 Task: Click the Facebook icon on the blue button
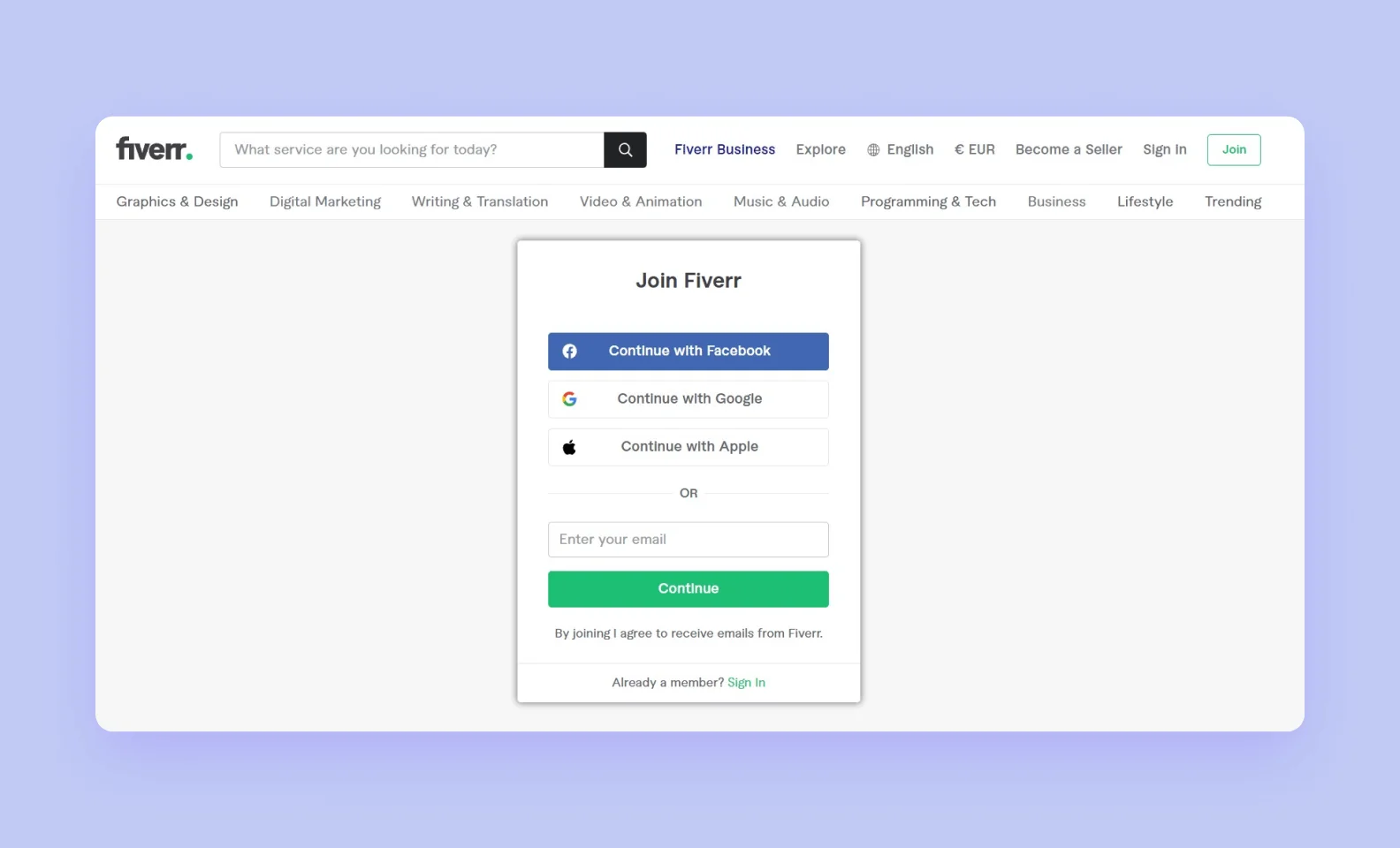click(570, 352)
